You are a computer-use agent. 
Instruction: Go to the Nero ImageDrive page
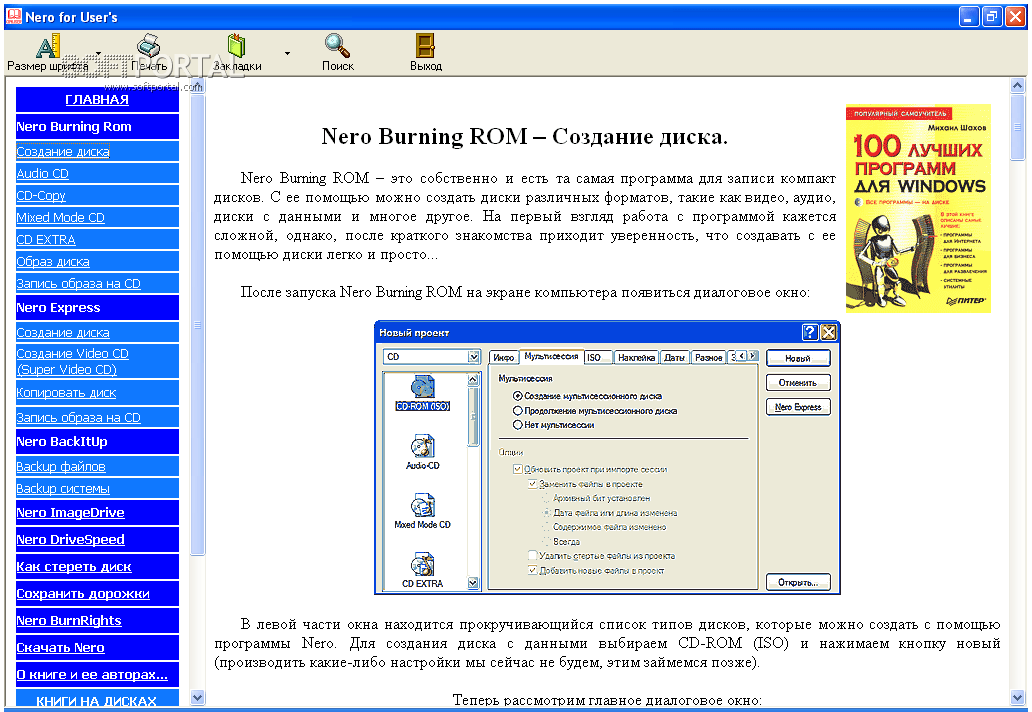click(x=70, y=513)
